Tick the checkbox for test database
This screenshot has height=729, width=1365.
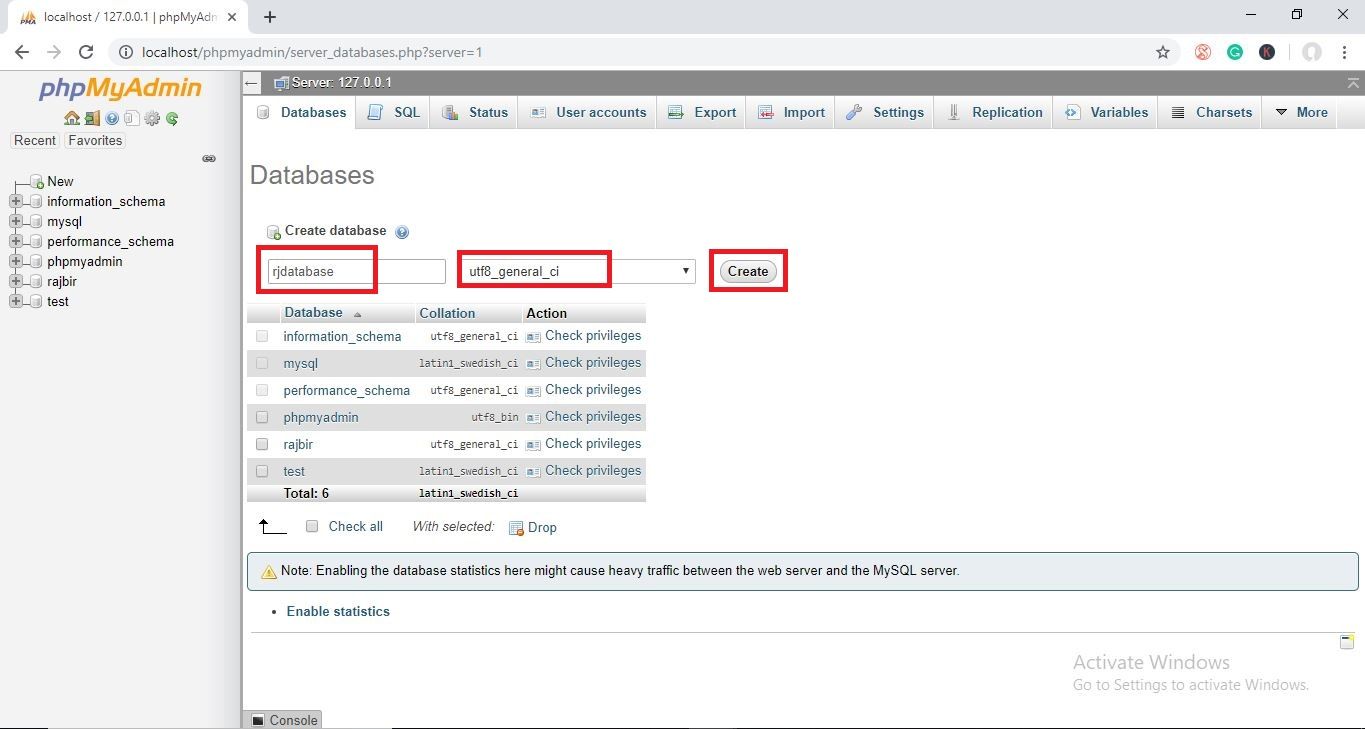(x=262, y=471)
